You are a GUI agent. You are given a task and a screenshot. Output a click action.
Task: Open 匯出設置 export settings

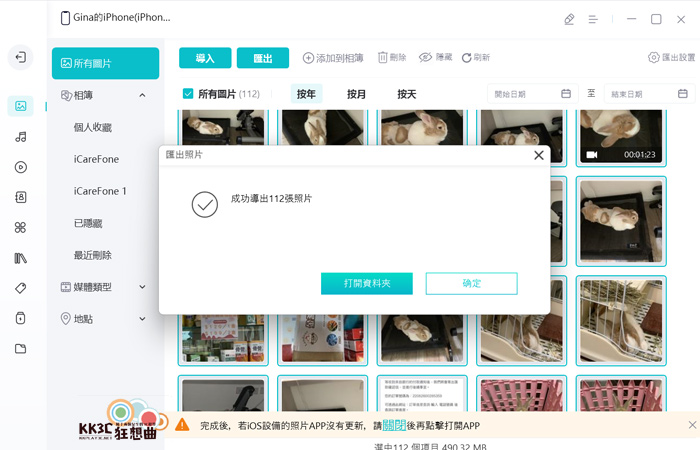(x=671, y=57)
